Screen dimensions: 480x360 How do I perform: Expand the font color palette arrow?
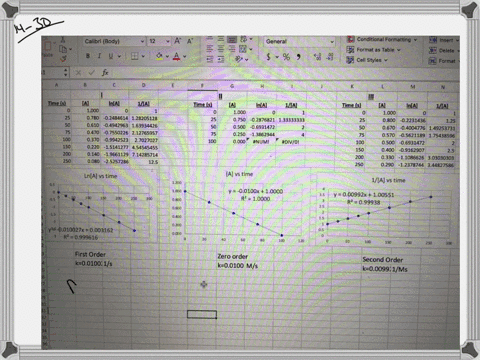185,57
